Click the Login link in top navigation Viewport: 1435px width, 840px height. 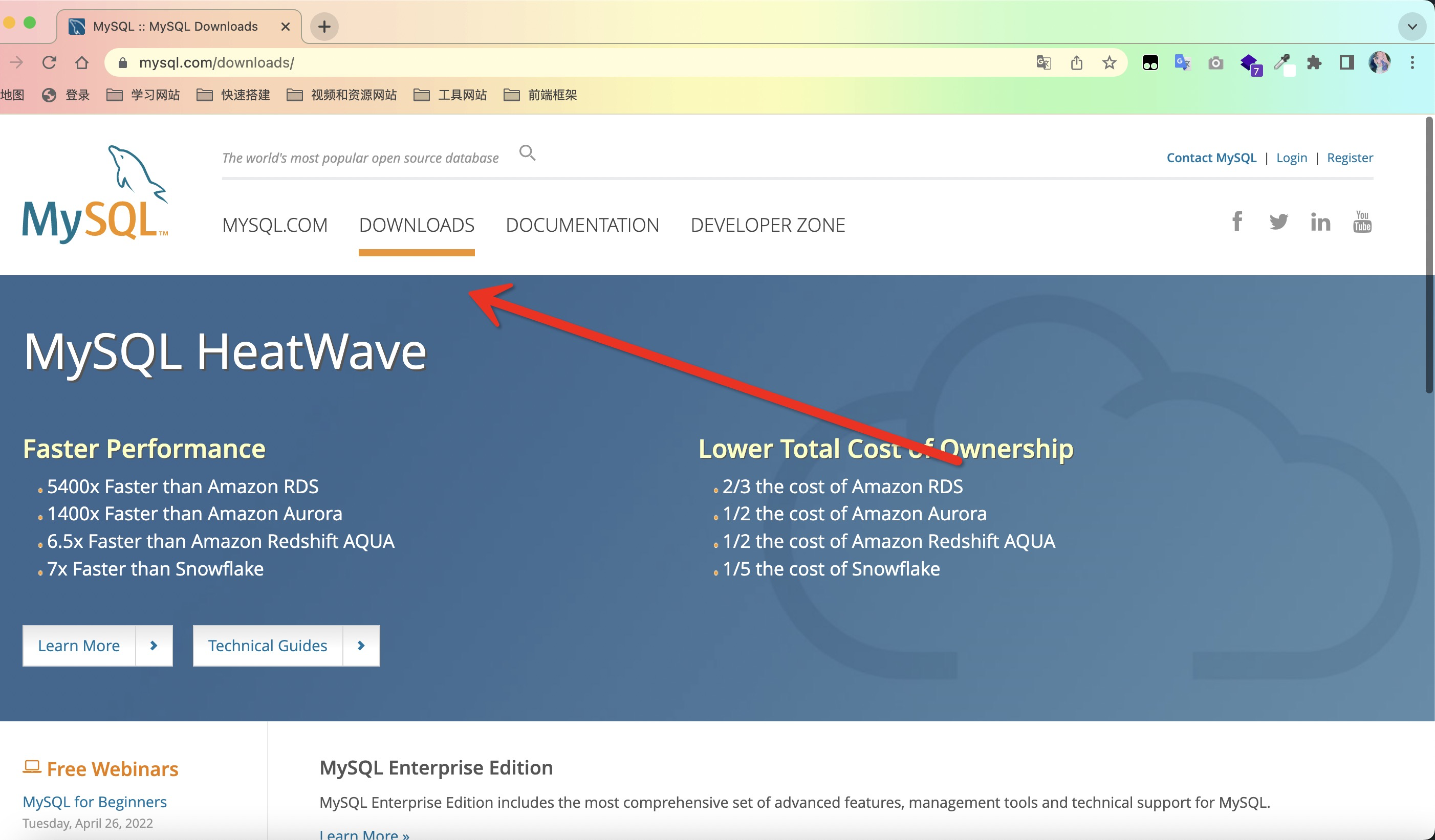point(1291,157)
